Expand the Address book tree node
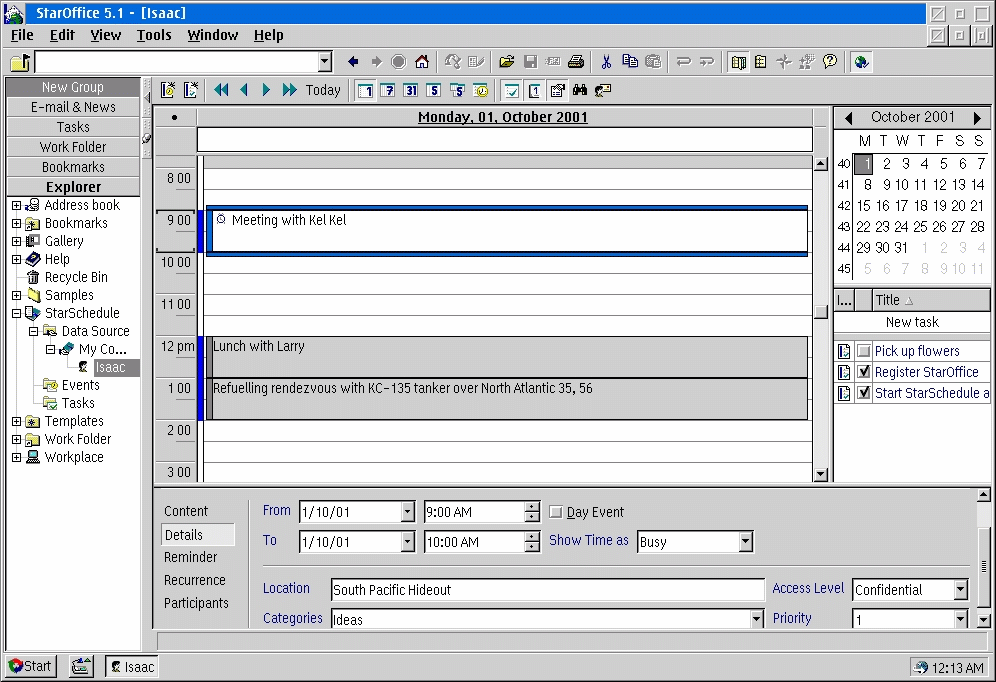Image resolution: width=996 pixels, height=682 pixels. 17,206
